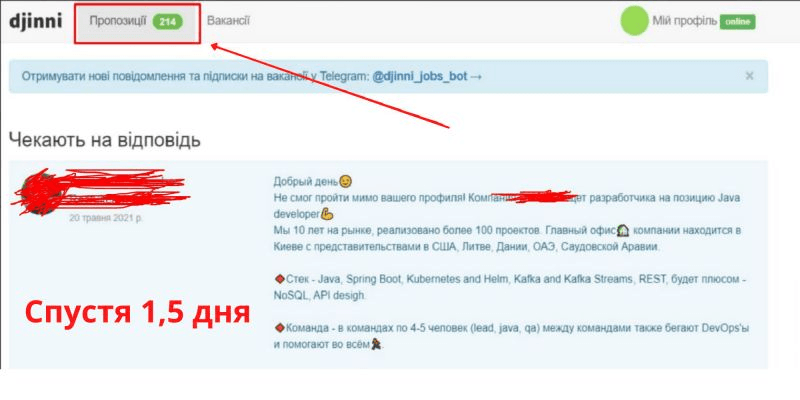Click the red diamond before Команда
The image size is (800, 400).
(x=279, y=328)
